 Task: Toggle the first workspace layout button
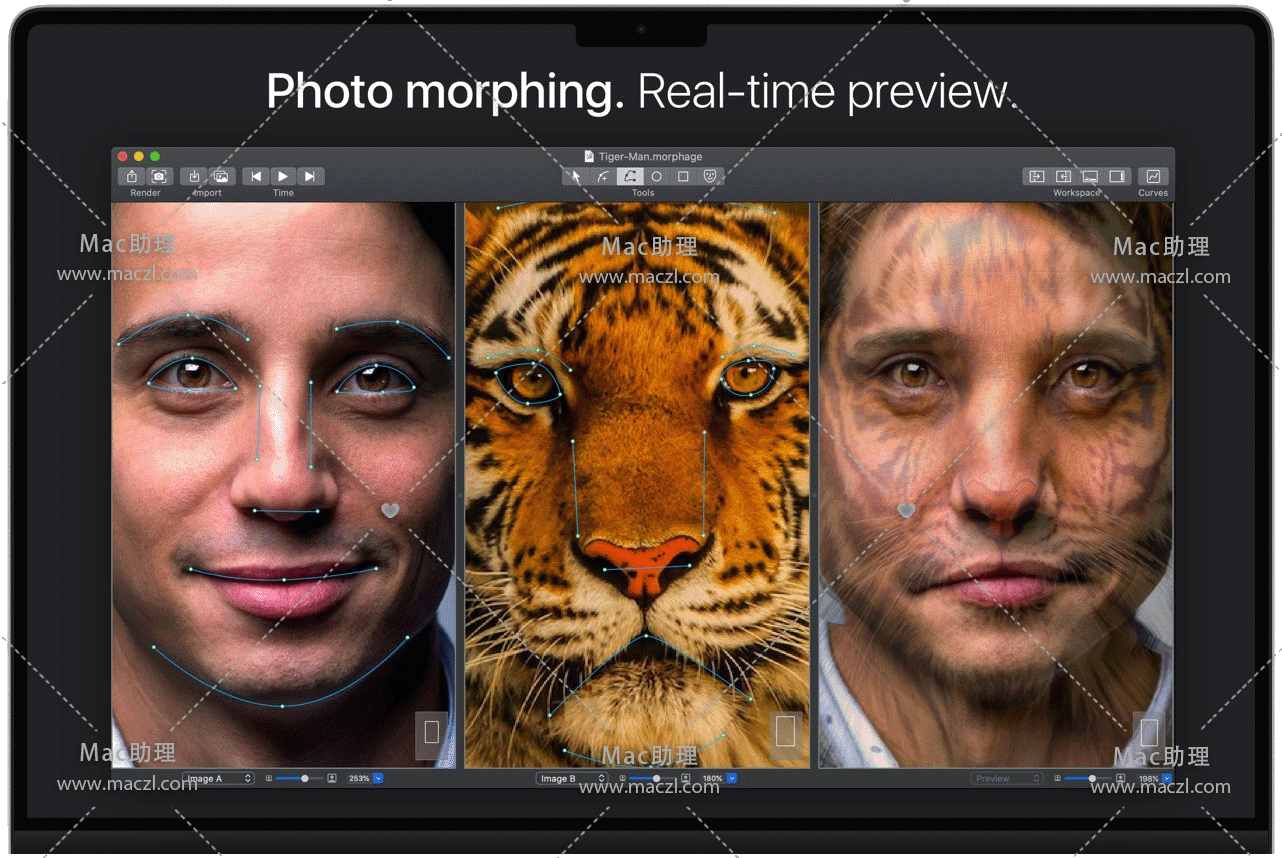tap(1036, 177)
